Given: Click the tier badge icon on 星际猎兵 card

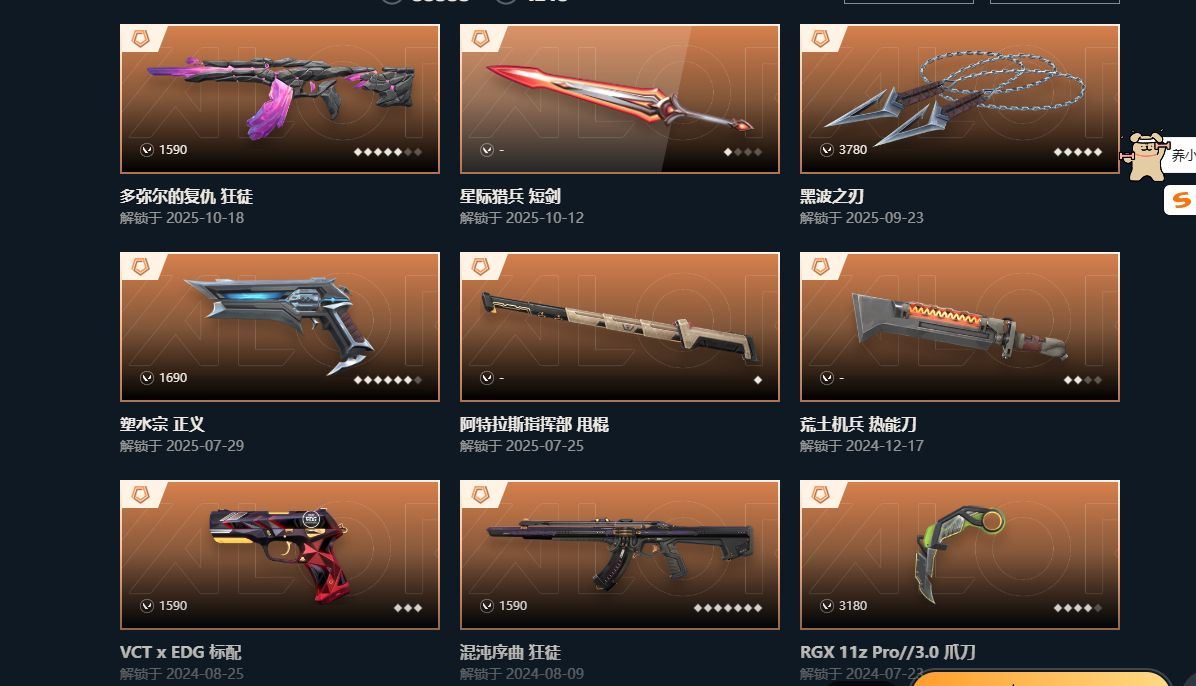Looking at the screenshot, I should (481, 38).
